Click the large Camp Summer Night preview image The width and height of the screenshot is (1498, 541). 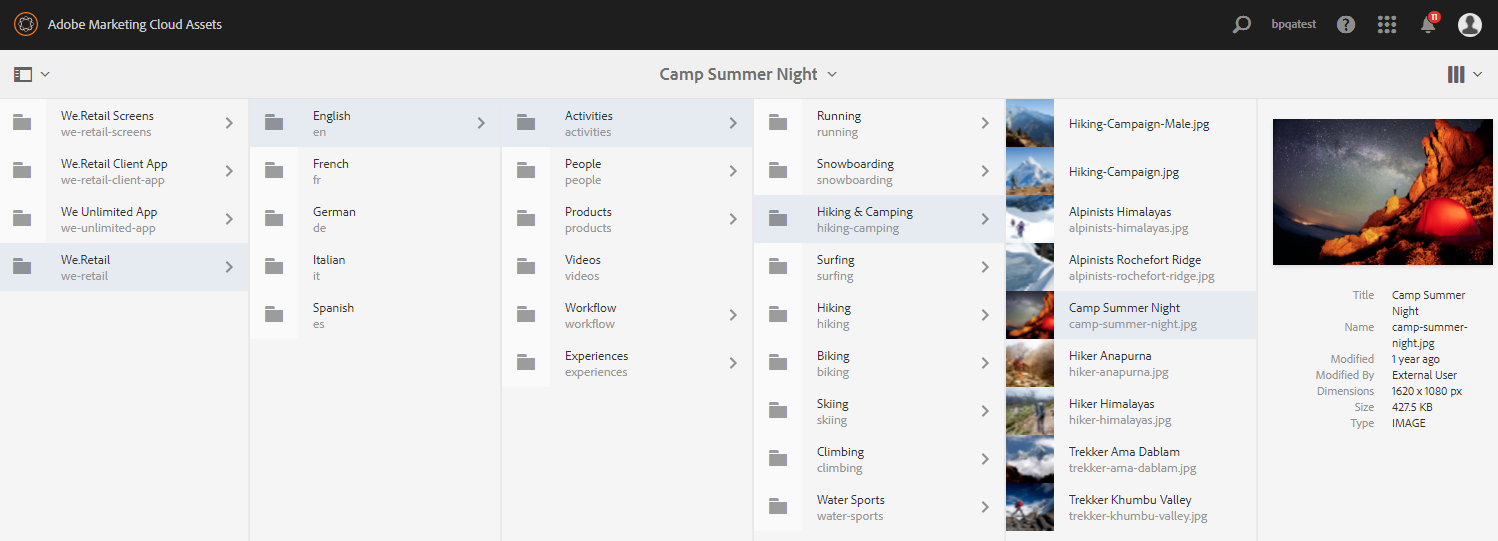[1374, 192]
